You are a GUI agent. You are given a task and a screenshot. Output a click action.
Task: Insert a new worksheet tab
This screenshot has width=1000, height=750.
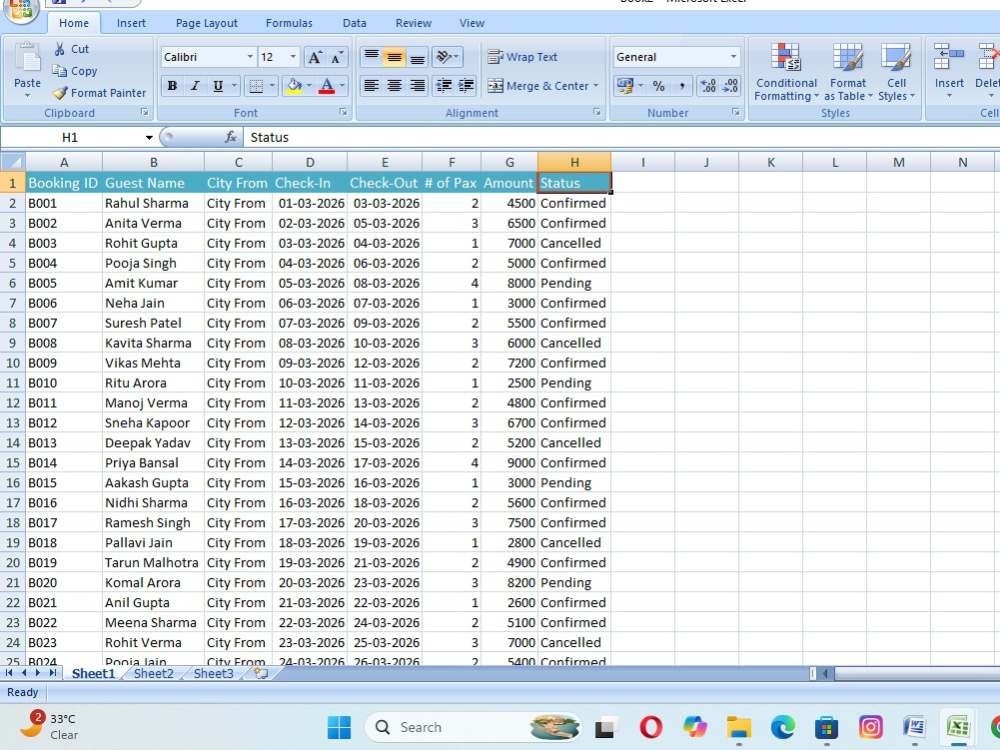(x=261, y=673)
